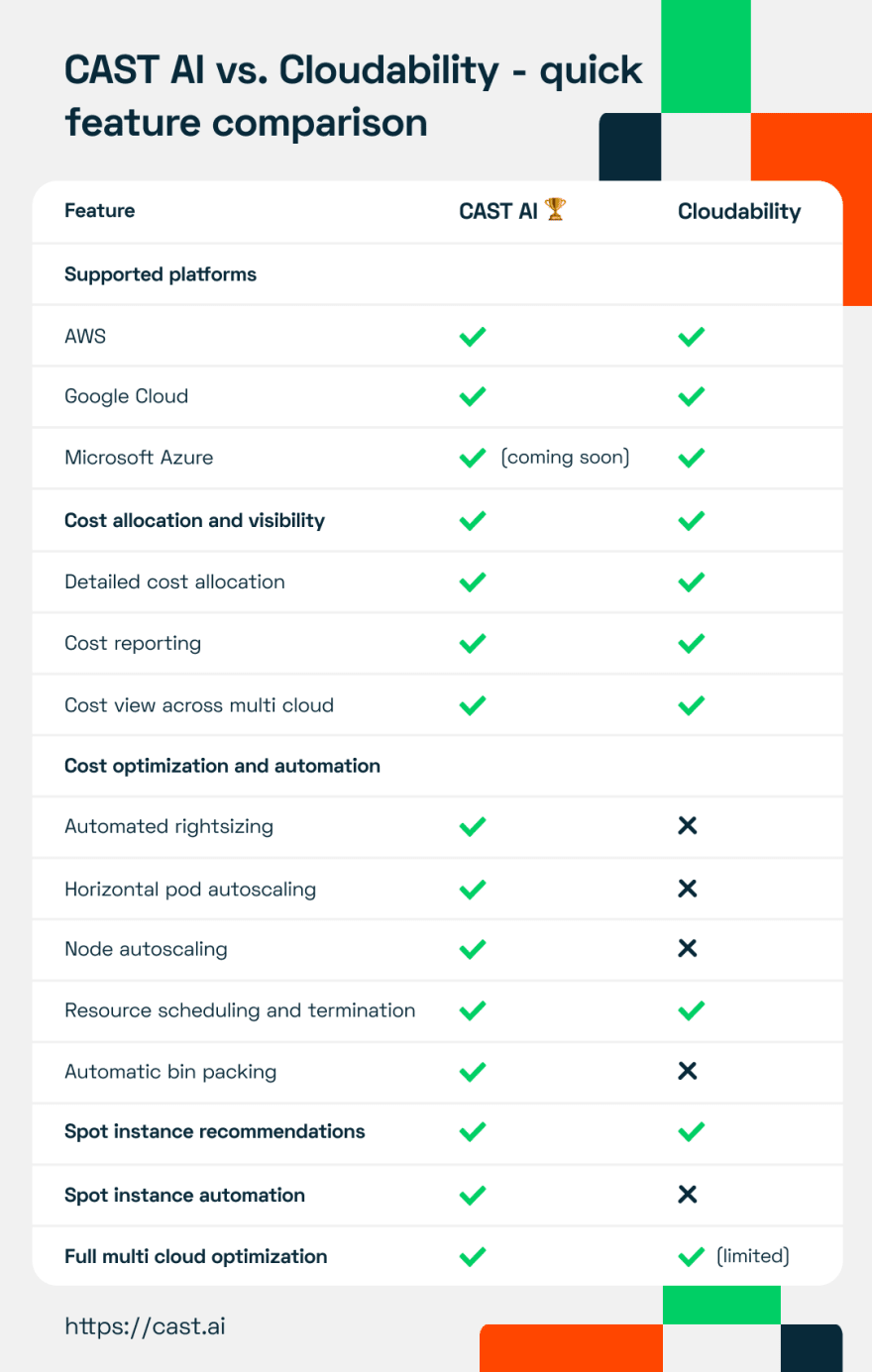Open the https://cast.ai link

(x=145, y=1326)
